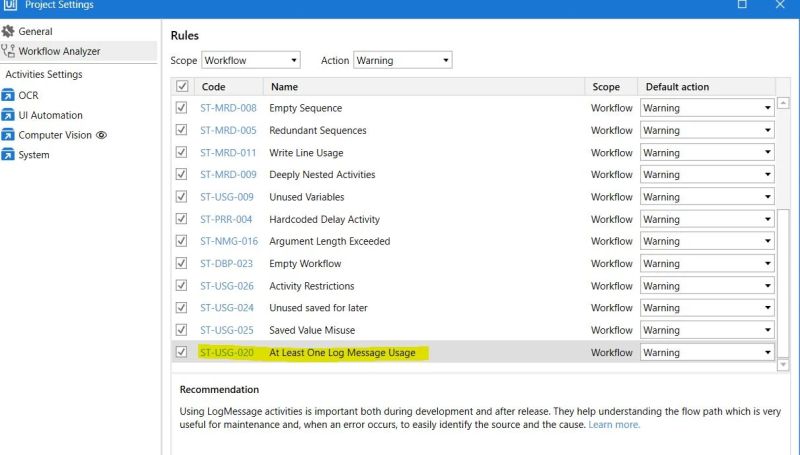800x455 pixels.
Task: Open the ST-PRR-004 rule code link
Action: click(x=226, y=219)
